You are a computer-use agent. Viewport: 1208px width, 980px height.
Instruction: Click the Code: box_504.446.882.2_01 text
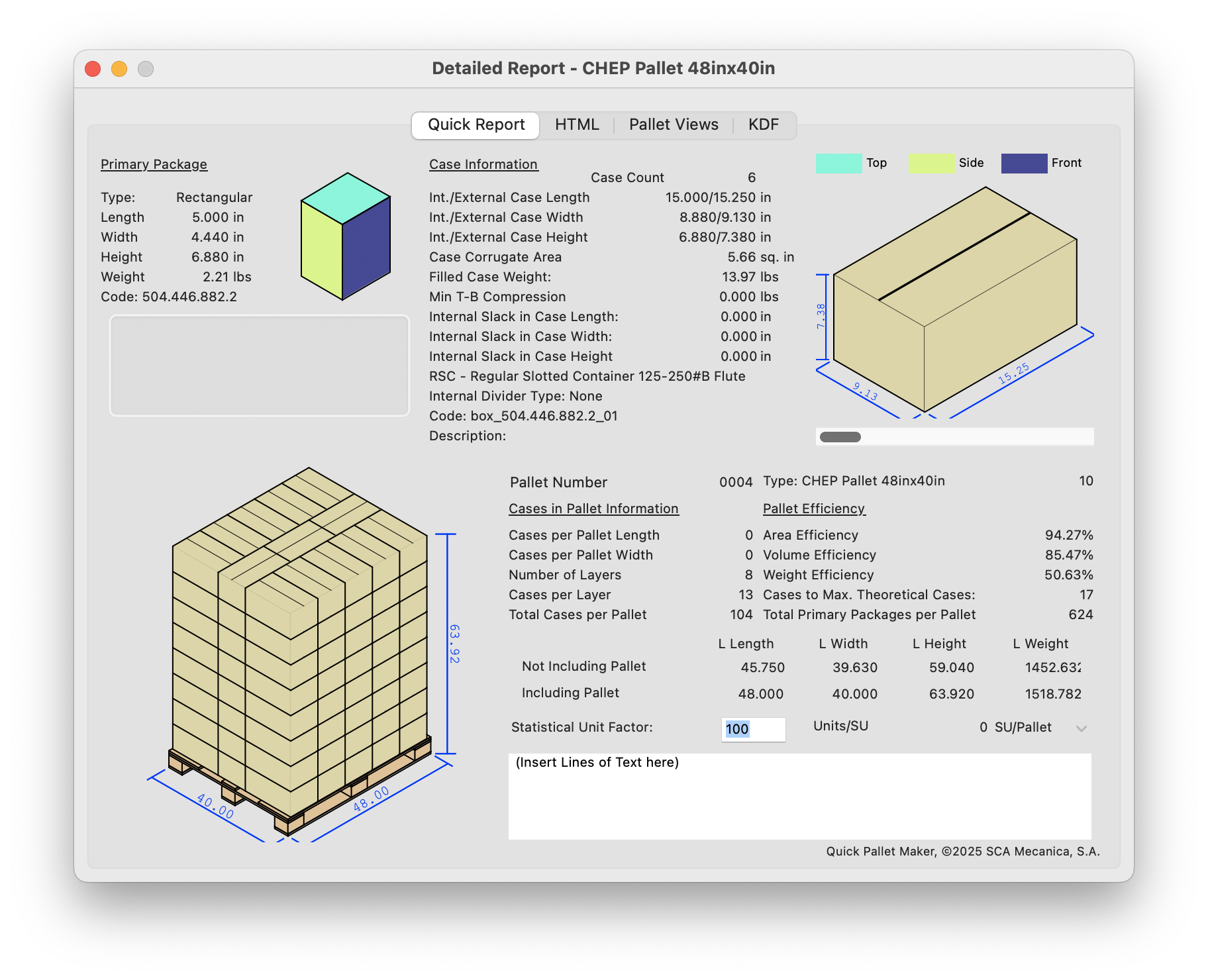pos(523,416)
